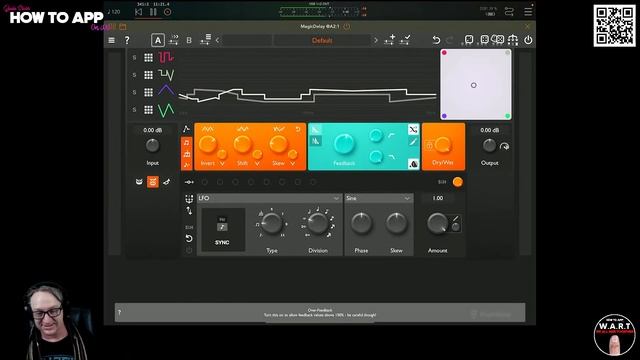Toggle the plugin power button in toolbar

[528, 40]
